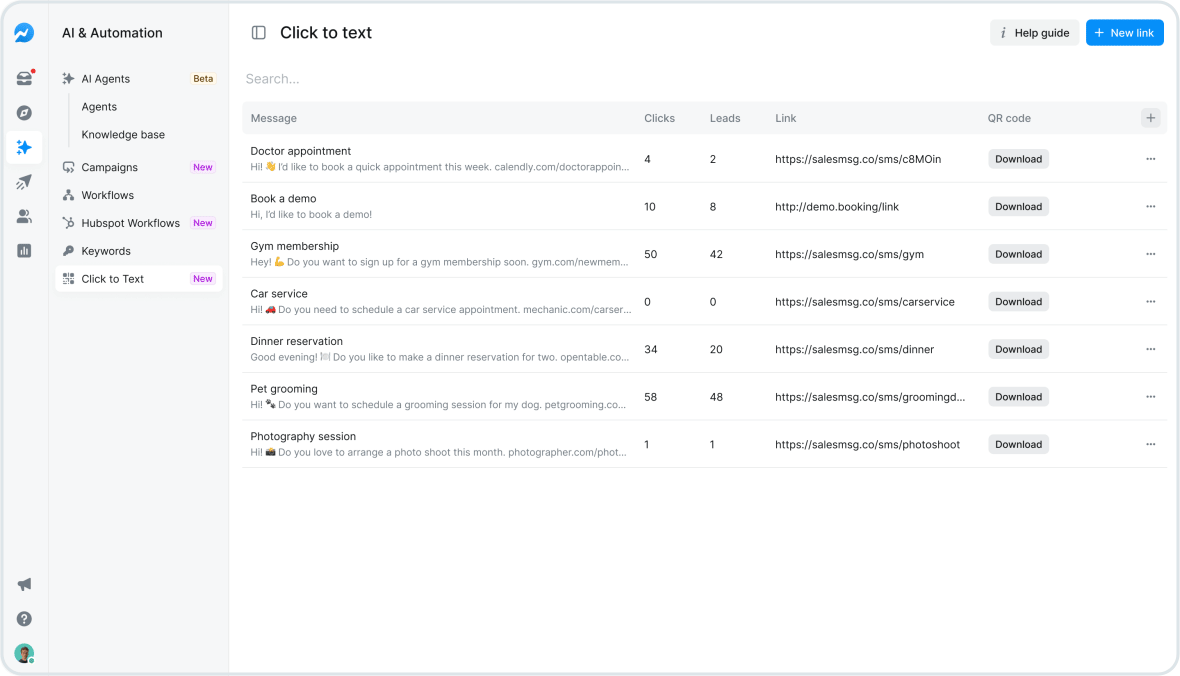1180x676 pixels.
Task: Select the compass icon in the left sidebar
Action: [x=24, y=112]
